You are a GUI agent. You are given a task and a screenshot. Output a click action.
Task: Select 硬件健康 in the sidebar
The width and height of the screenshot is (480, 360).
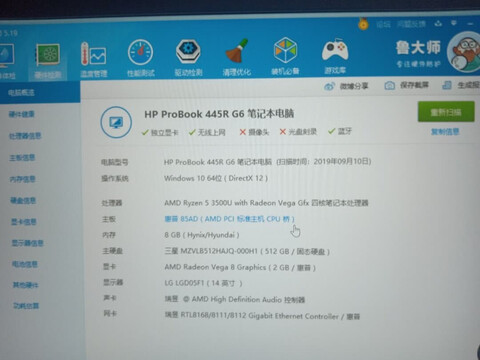tap(22, 114)
